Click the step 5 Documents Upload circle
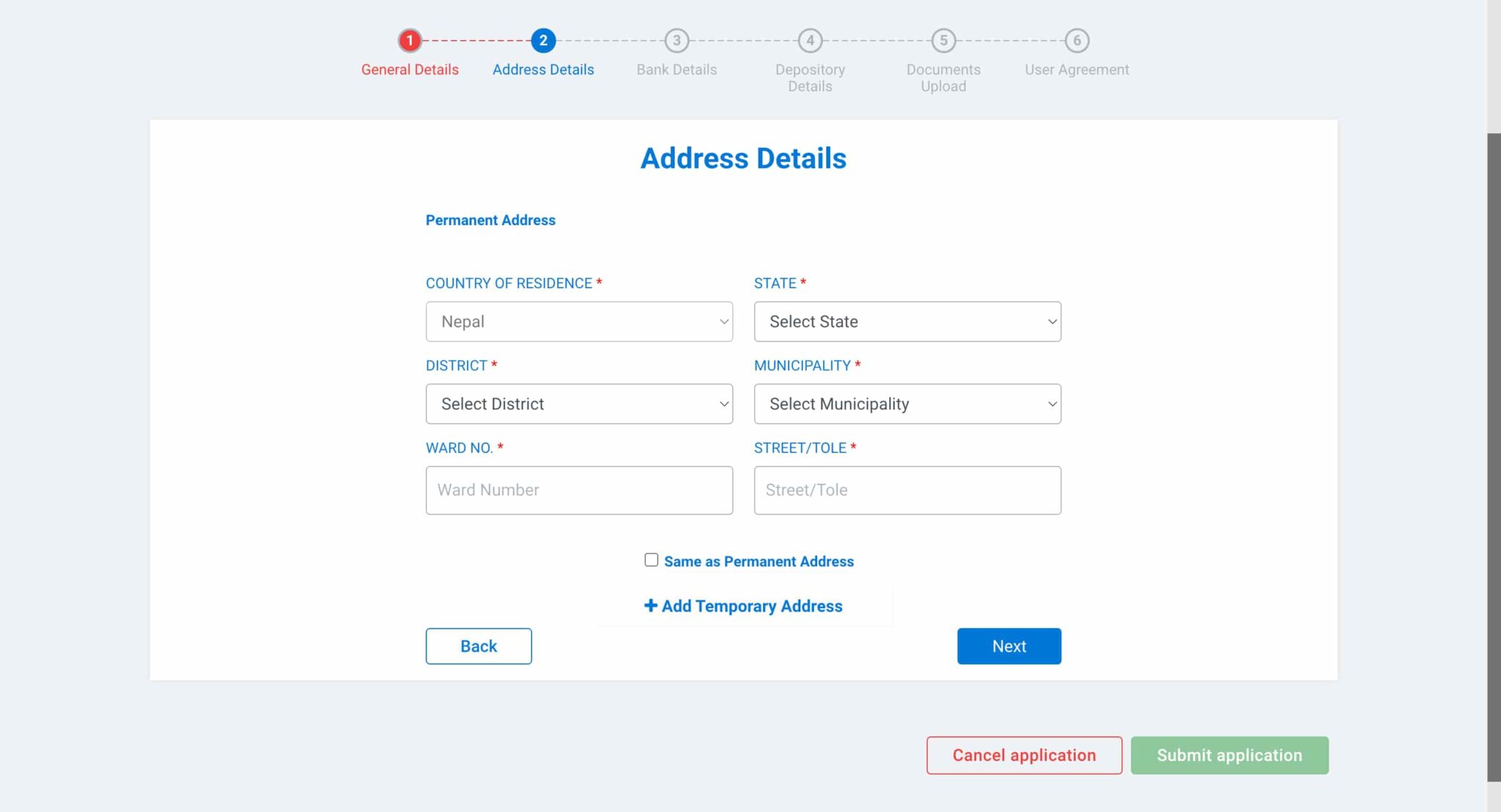The image size is (1501, 812). [943, 40]
